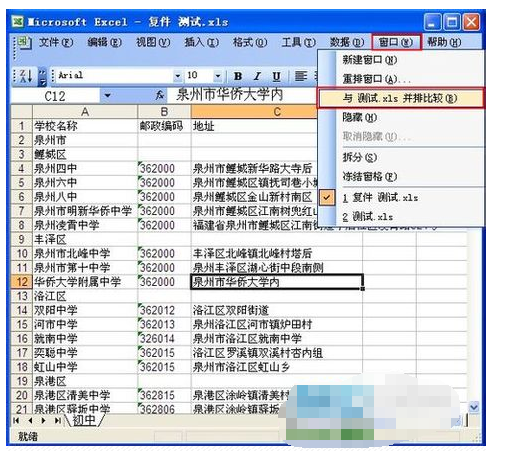Click column A header
Image resolution: width=507 pixels, height=451 pixels.
tap(85, 112)
